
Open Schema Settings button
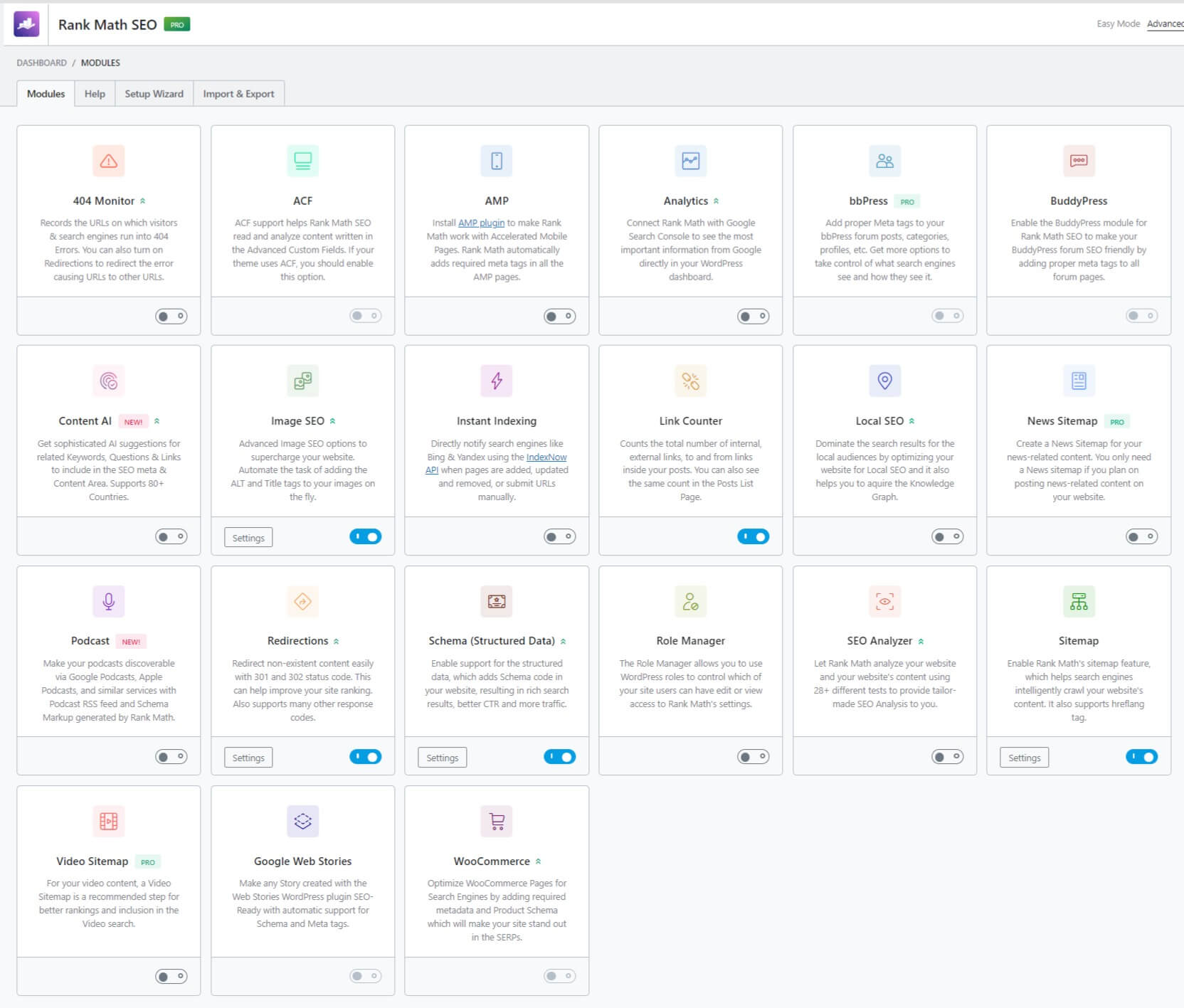pyautogui.click(x=443, y=758)
